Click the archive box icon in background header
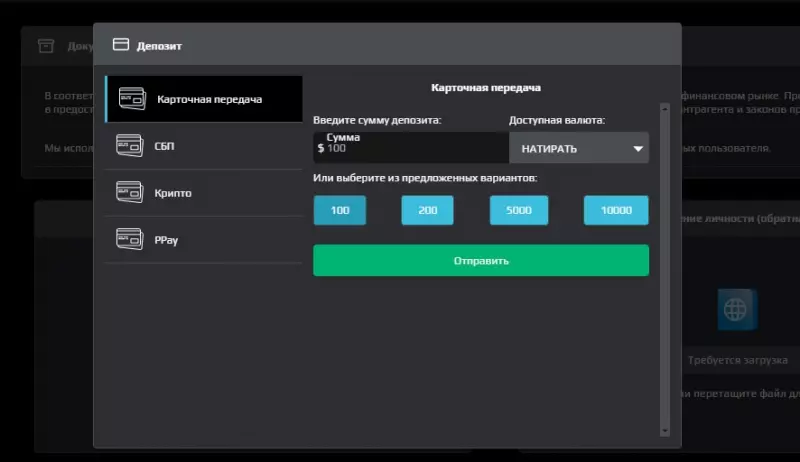Viewport: 800px width, 462px height. [46, 46]
